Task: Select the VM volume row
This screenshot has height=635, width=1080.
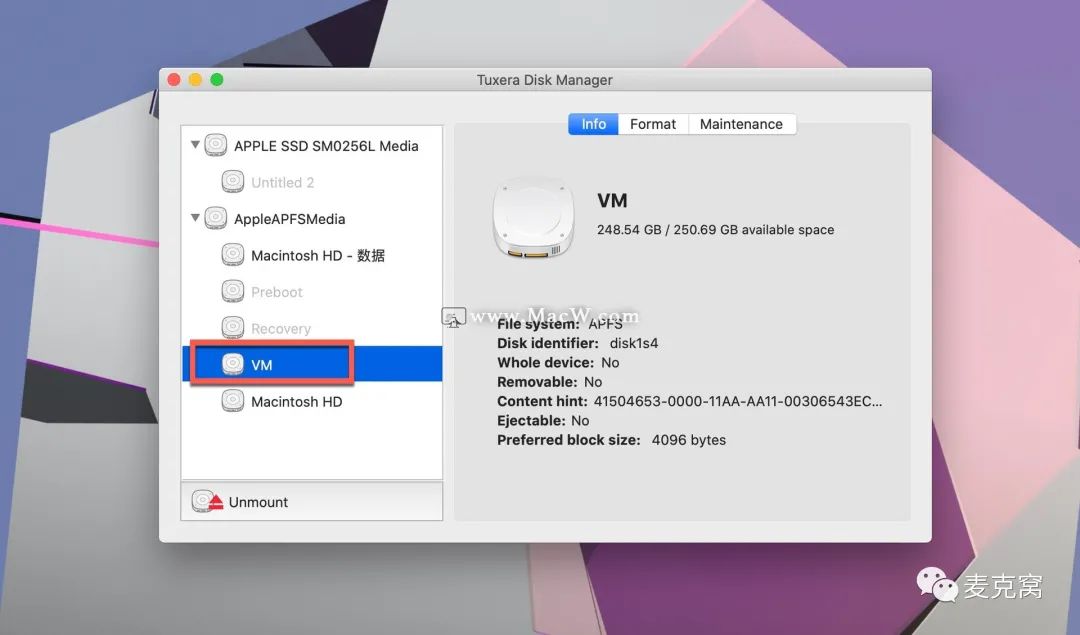Action: (312, 364)
